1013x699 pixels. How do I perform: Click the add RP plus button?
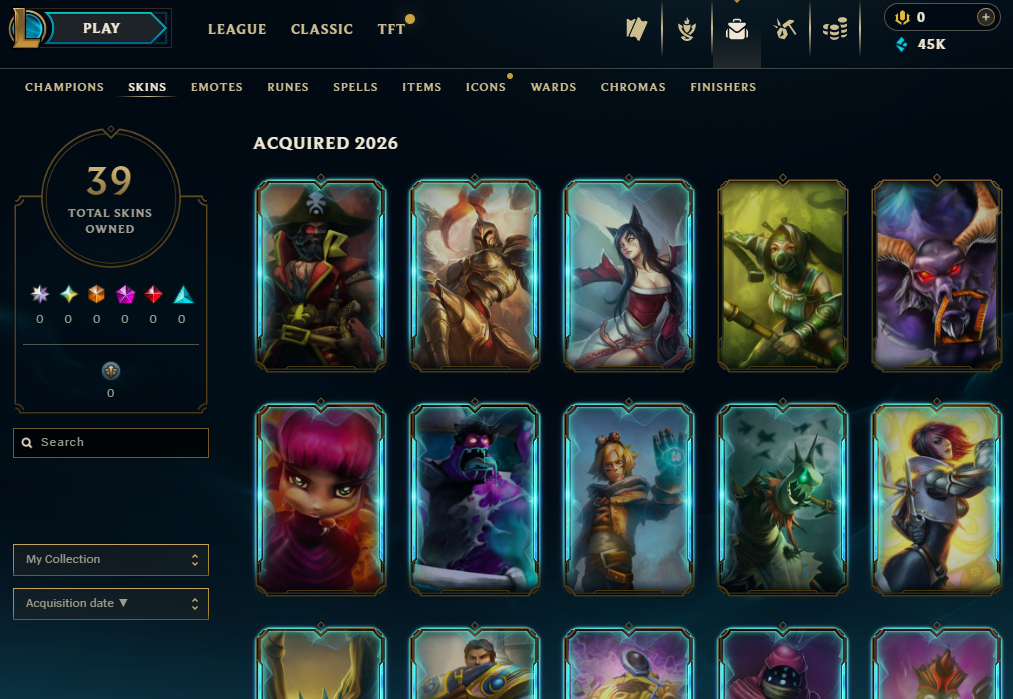coord(985,17)
